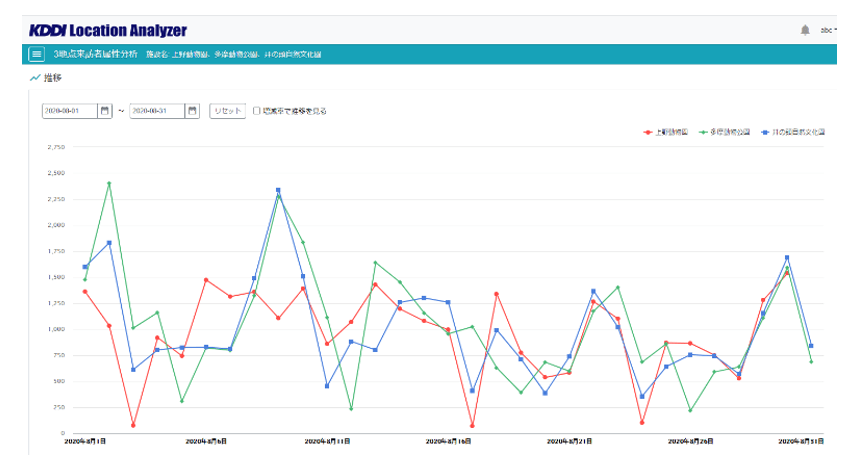The height and width of the screenshot is (462, 860).
Task: Click the start date field 2020-08-01
Action: pos(69,111)
